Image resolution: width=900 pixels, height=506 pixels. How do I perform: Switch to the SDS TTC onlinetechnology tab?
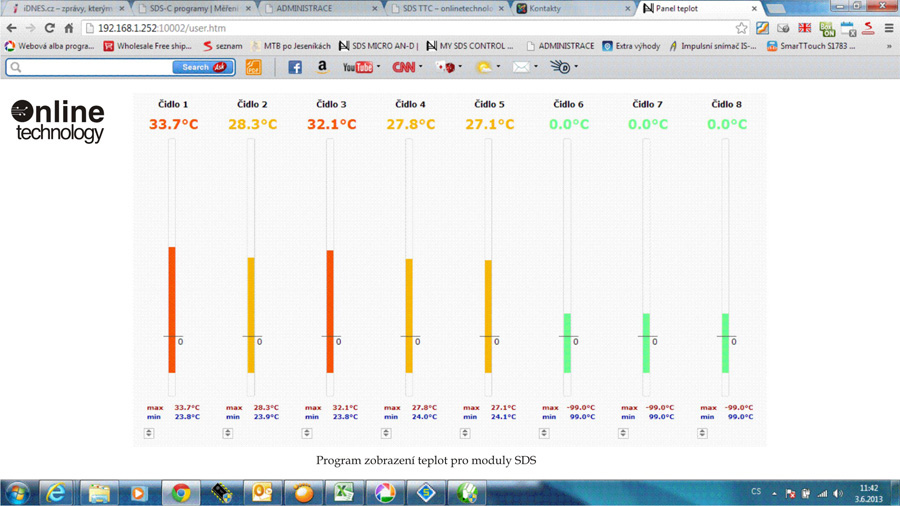[445, 8]
